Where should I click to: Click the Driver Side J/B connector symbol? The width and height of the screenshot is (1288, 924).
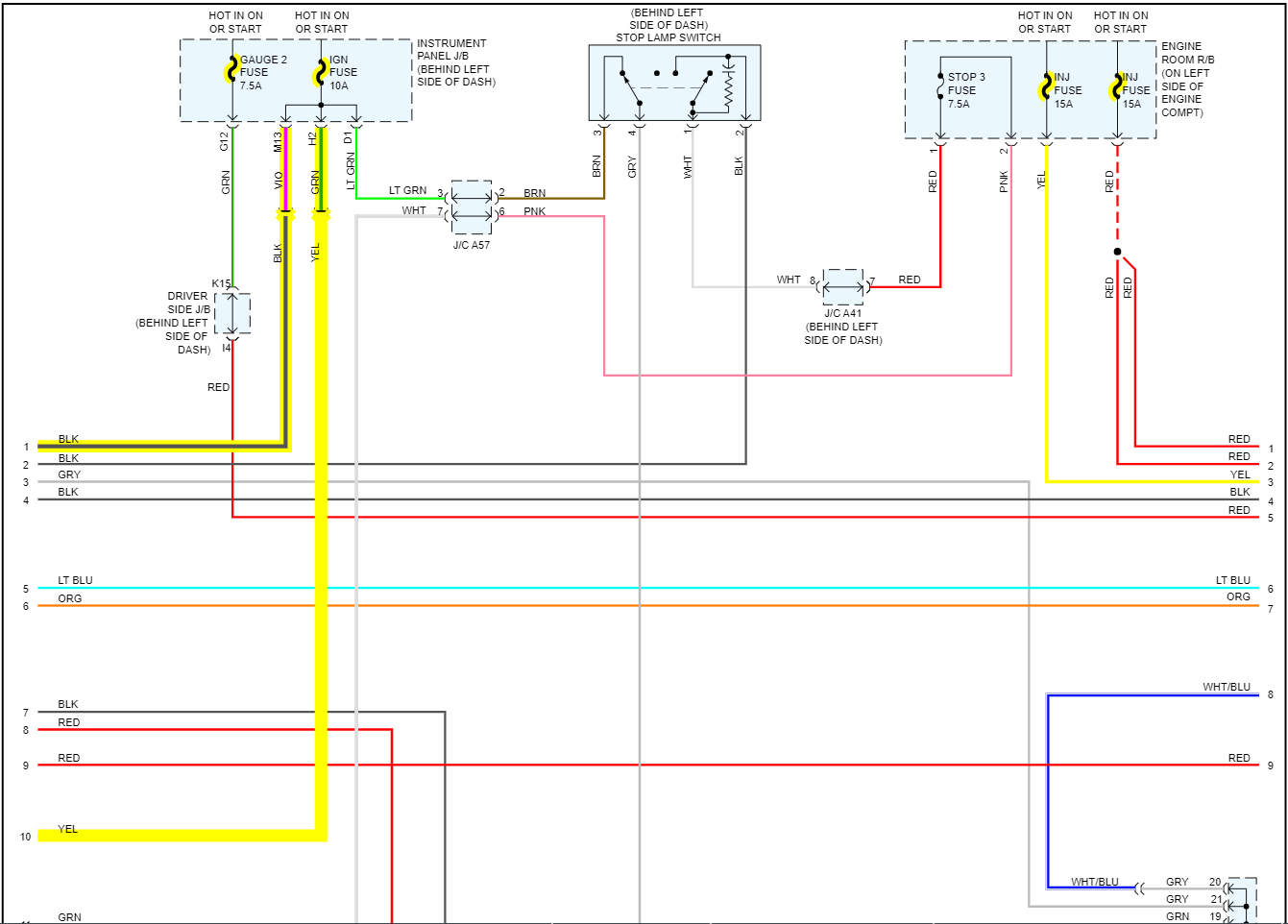tap(232, 314)
